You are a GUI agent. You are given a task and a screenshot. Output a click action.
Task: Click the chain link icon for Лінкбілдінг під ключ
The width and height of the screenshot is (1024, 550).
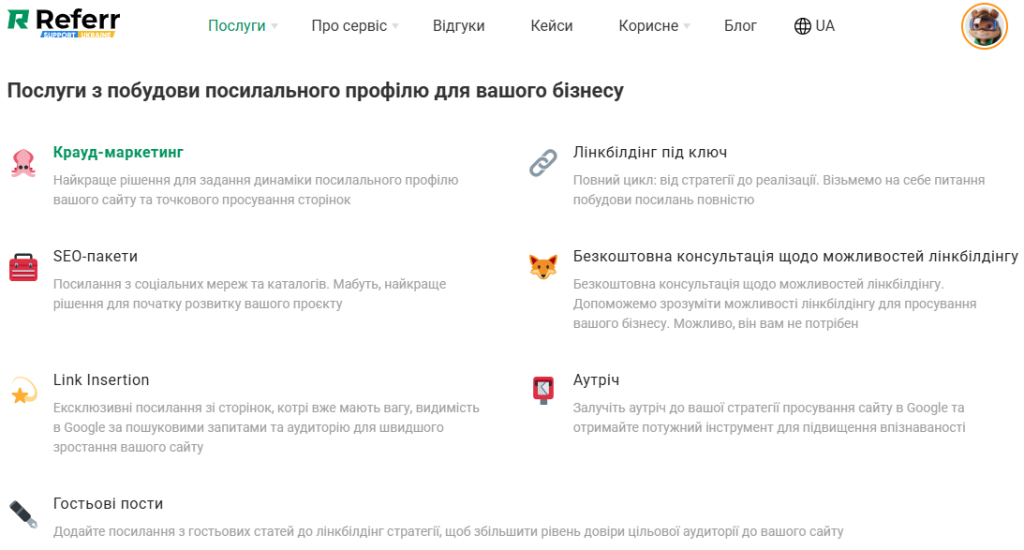[543, 163]
